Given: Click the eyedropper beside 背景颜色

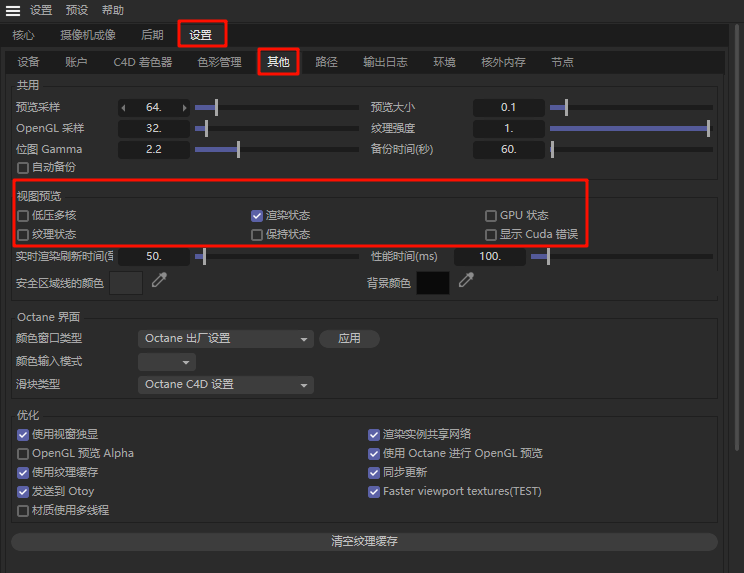Looking at the screenshot, I should [x=465, y=283].
